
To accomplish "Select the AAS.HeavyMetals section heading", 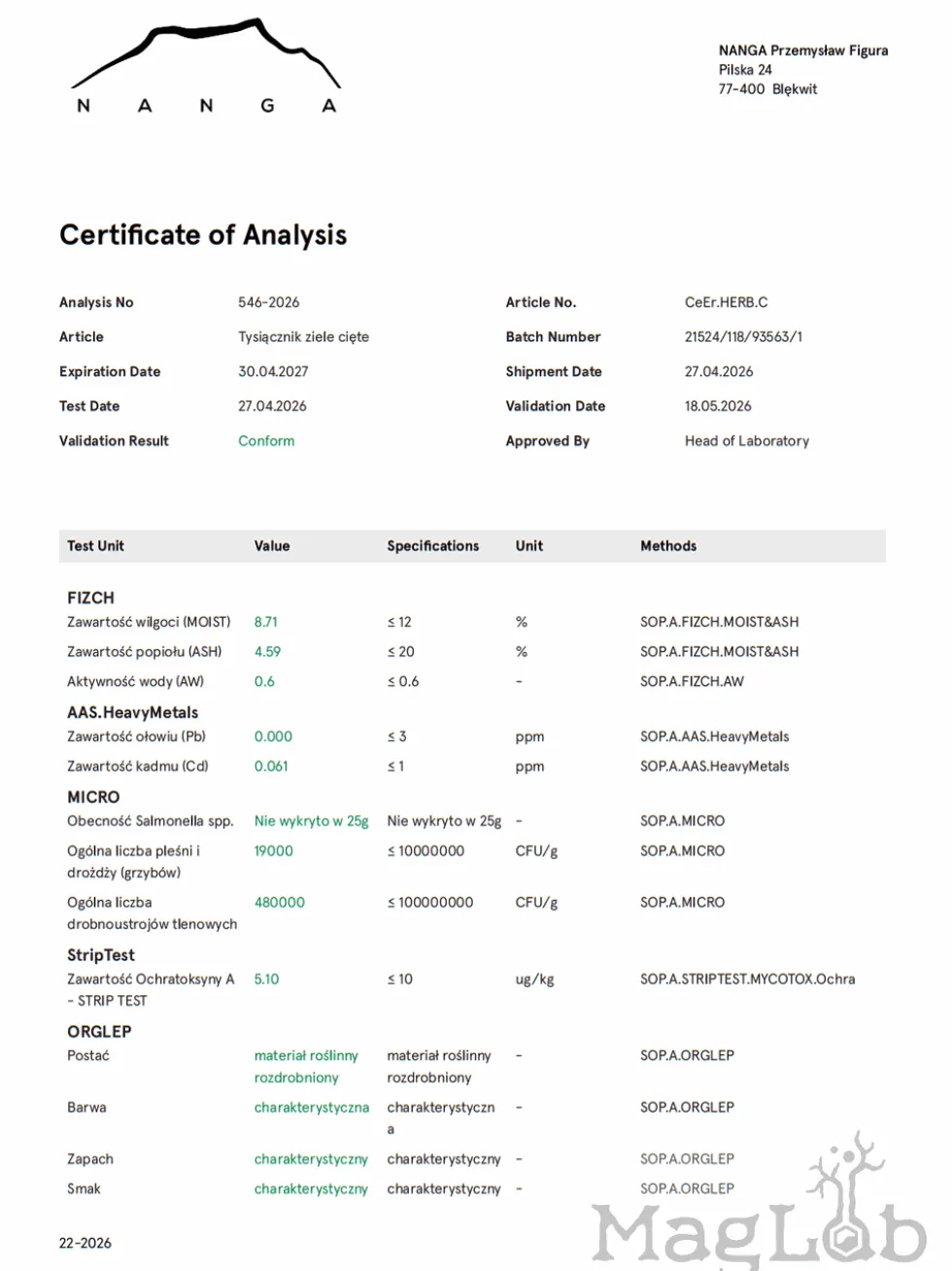I will (132, 712).
